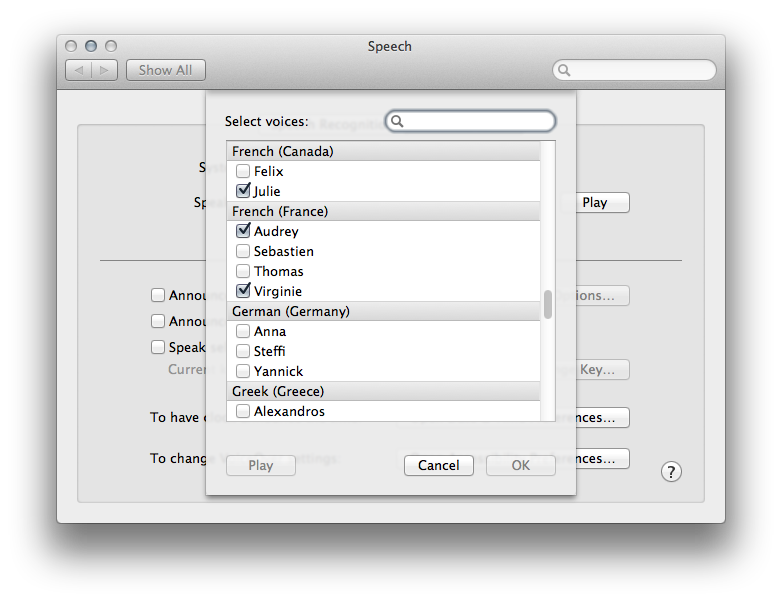The image size is (782, 602).
Task: Click the Play button beside speaking rate
Action: click(x=594, y=202)
